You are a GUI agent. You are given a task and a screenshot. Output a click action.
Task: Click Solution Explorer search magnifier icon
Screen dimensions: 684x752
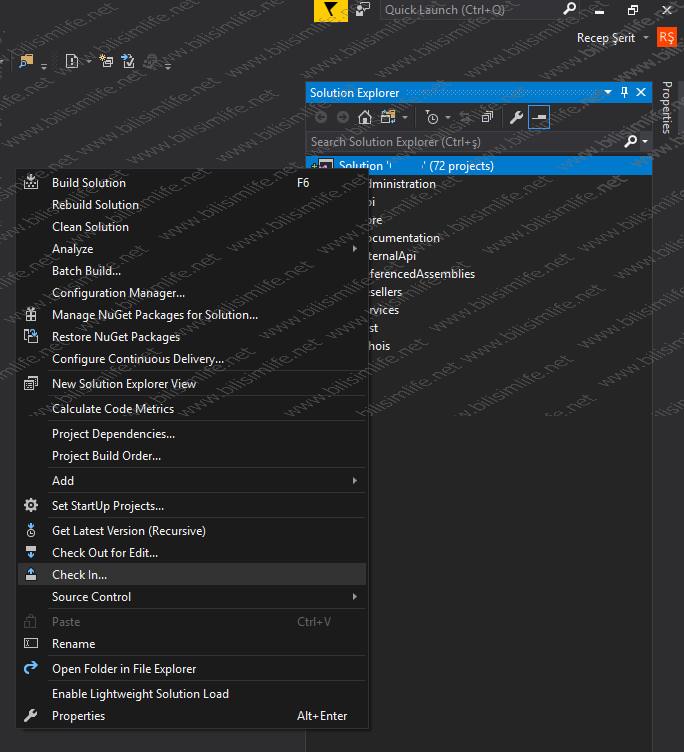631,141
